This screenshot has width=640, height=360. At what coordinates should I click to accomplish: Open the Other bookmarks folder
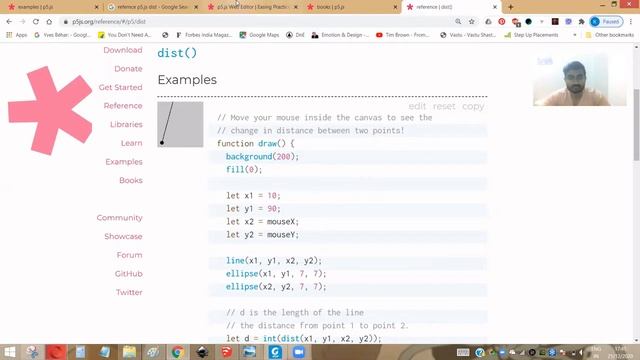[x=610, y=35]
